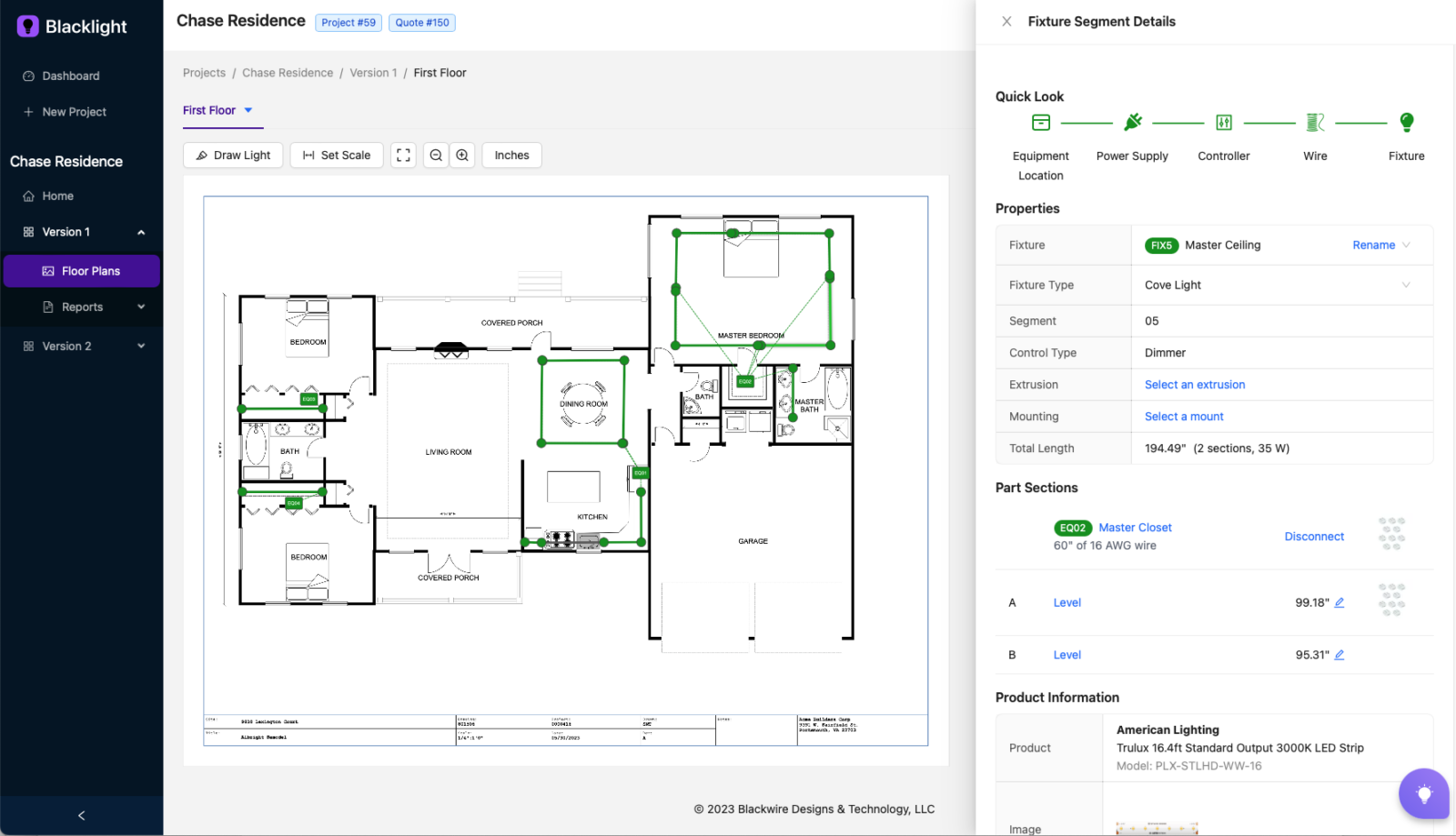The image size is (1456, 836).
Task: Click the floating lightbulb help button
Action: pos(1424,794)
